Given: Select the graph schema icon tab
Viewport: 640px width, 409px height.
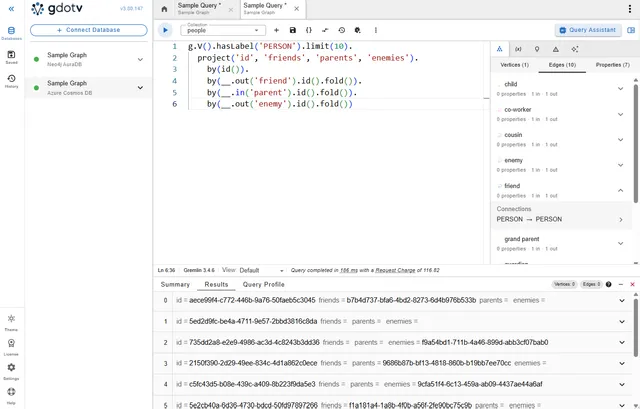Looking at the screenshot, I should pos(500,49).
